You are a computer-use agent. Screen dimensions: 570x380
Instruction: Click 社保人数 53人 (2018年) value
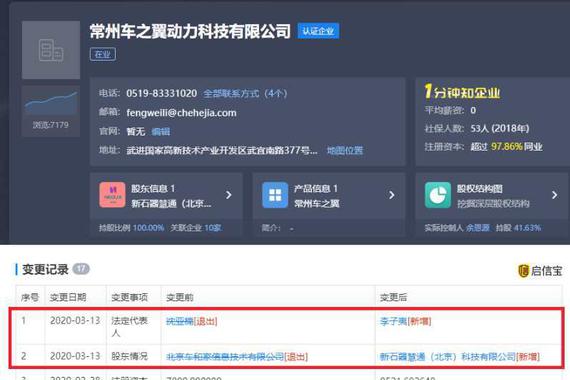500,128
